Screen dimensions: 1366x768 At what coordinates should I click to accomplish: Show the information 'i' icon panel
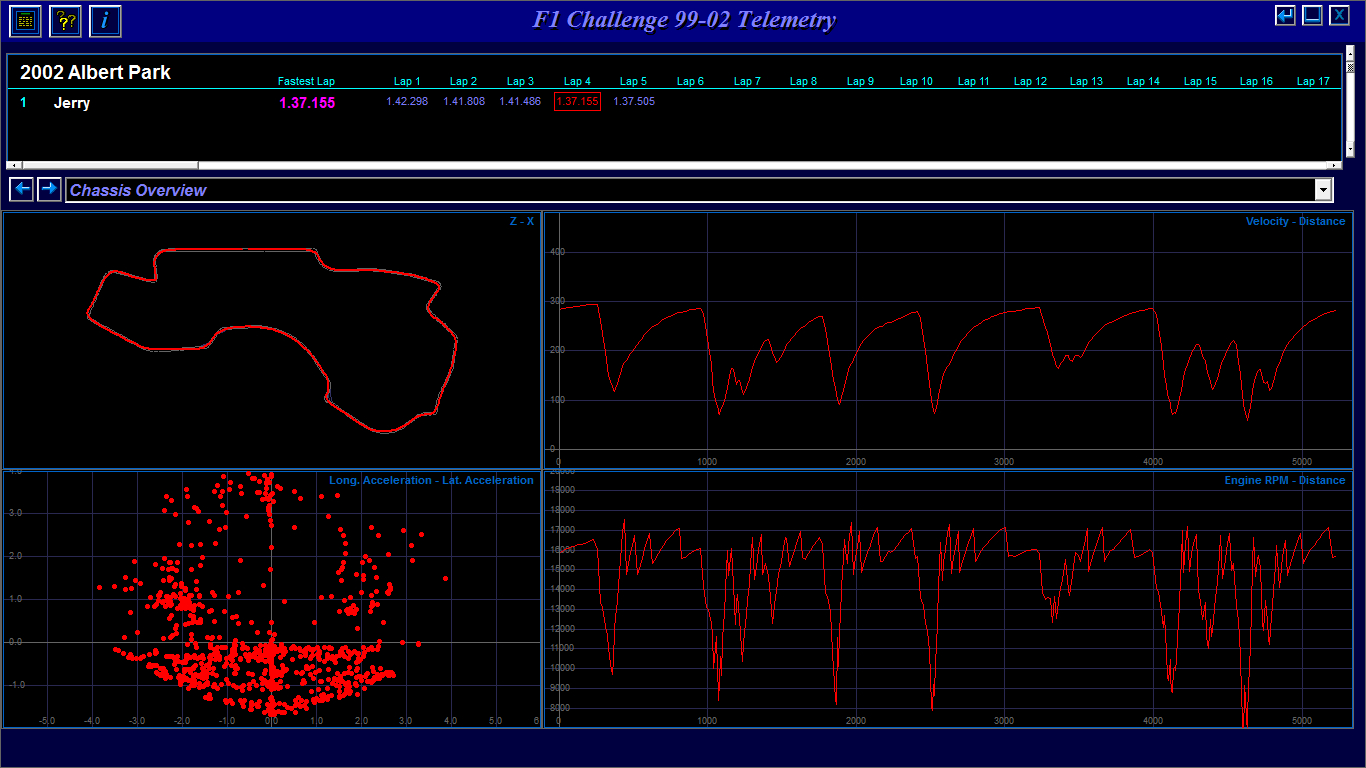[x=105, y=20]
